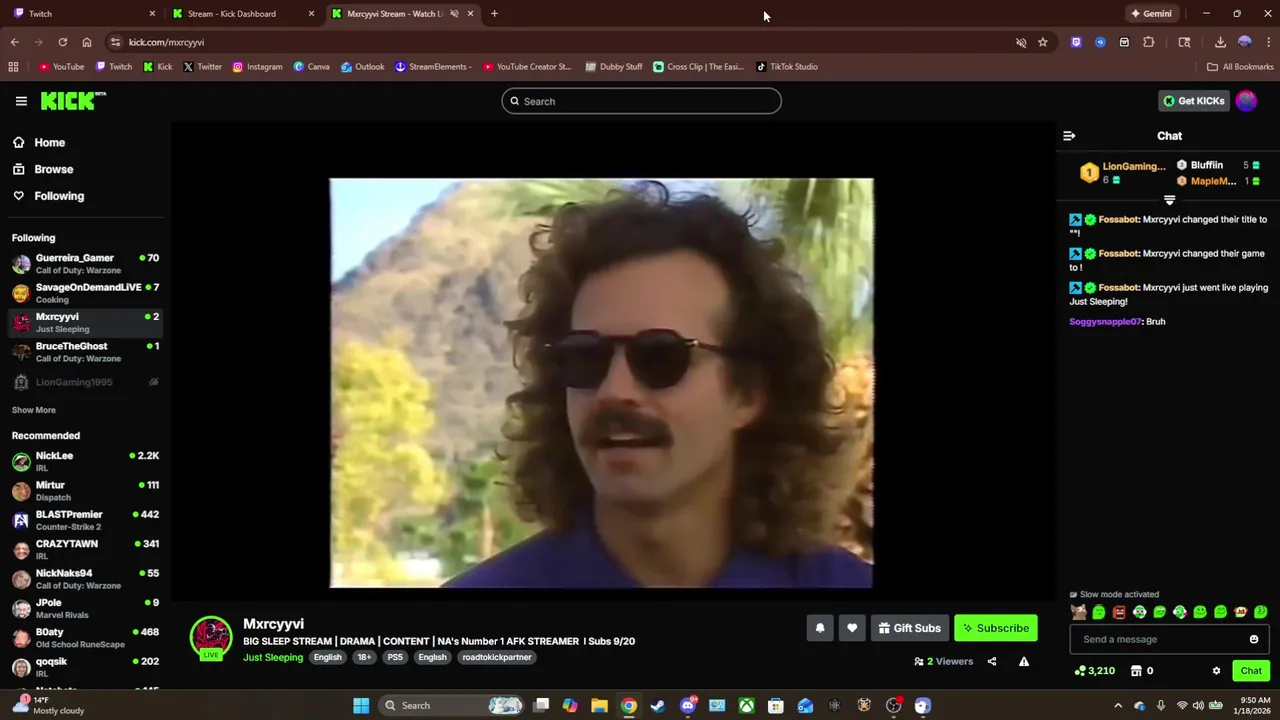Expand the Following list with Show More

tap(34, 410)
